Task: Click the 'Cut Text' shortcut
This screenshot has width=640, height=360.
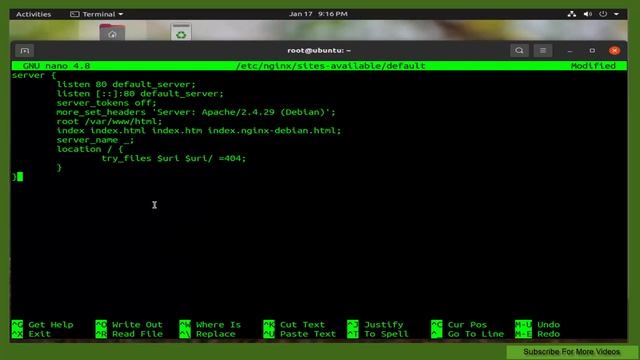Action: 294,325
